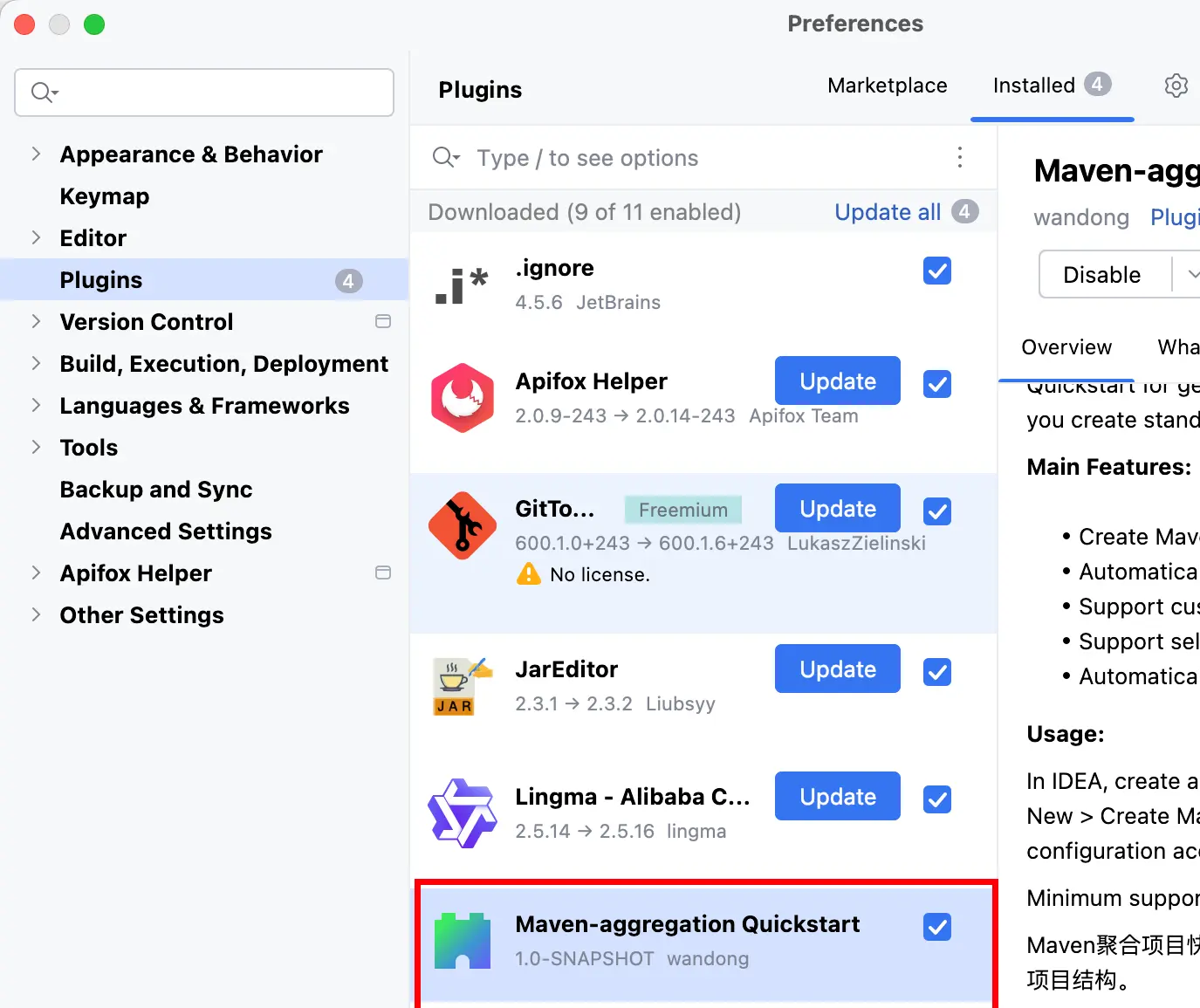Select the JarEditor plugin icon

tap(463, 686)
